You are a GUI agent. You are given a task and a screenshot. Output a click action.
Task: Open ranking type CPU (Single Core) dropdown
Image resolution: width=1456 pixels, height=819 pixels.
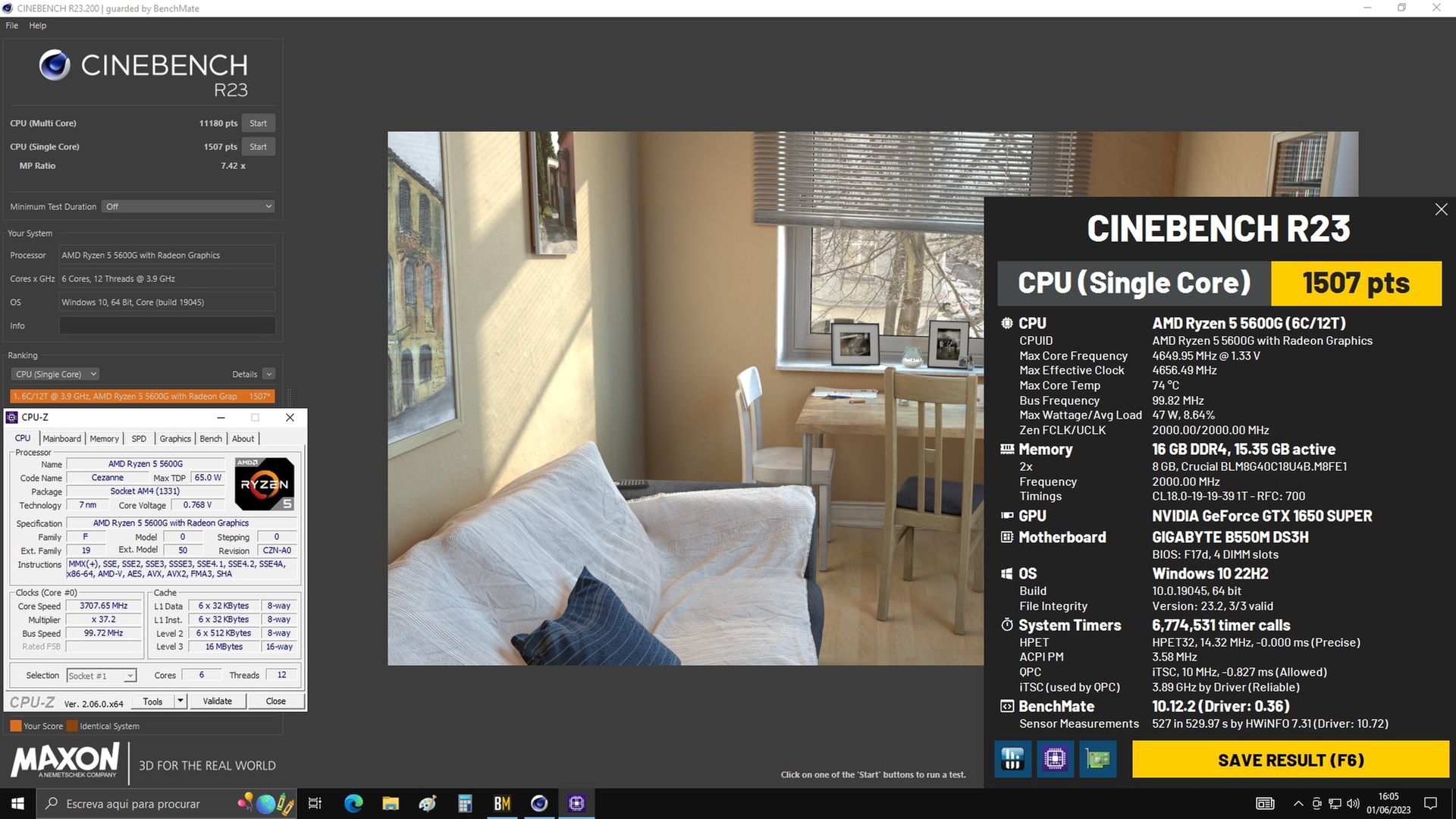(55, 374)
